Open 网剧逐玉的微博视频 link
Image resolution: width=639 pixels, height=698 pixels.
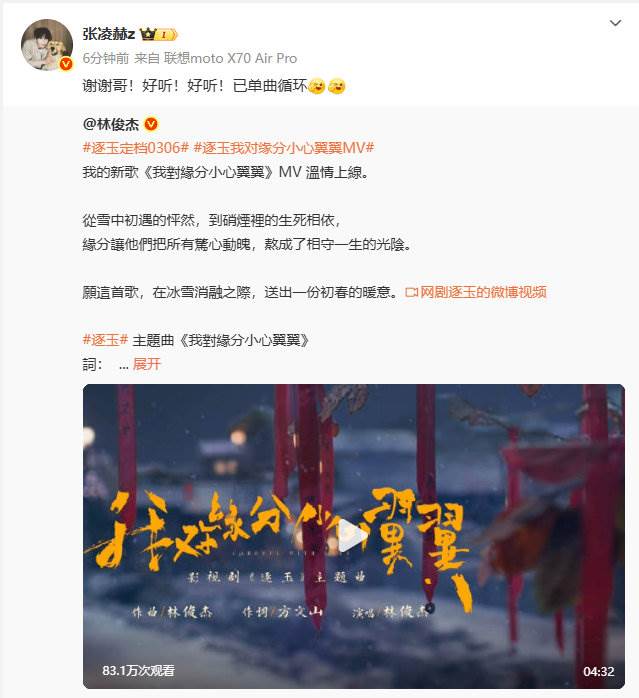[x=483, y=292]
